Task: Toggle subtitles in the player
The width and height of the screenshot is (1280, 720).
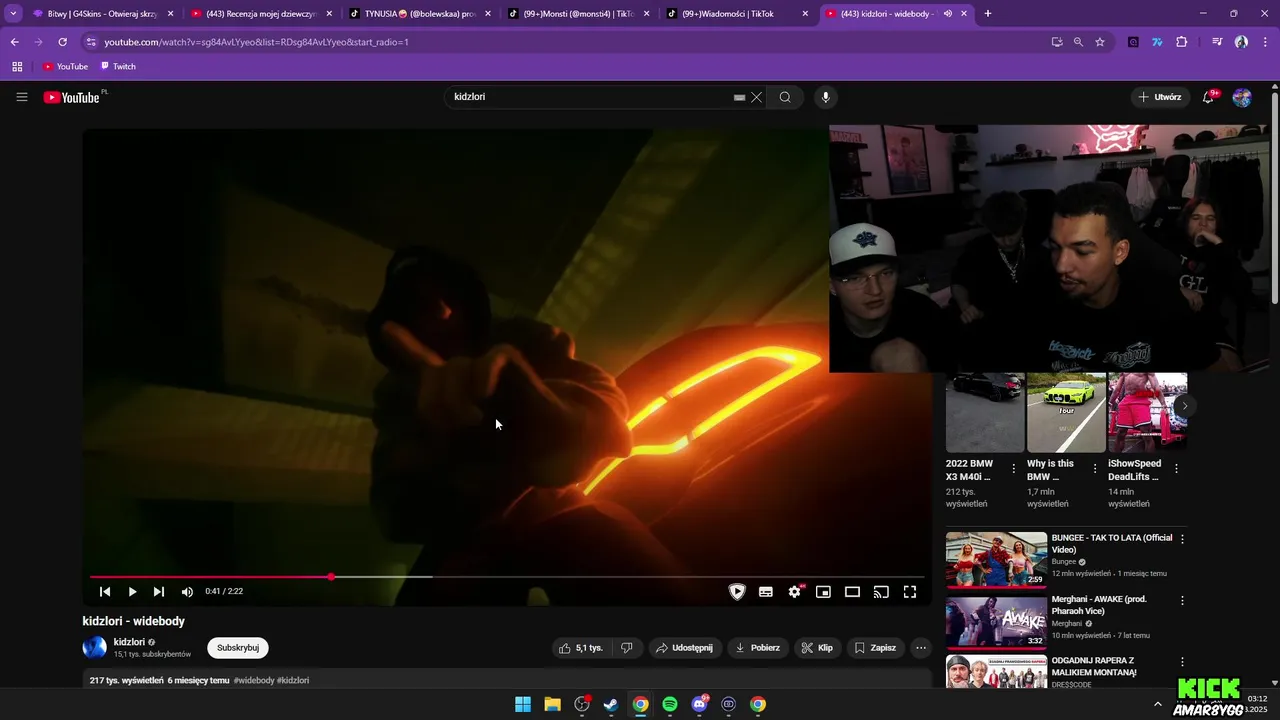Action: (766, 592)
